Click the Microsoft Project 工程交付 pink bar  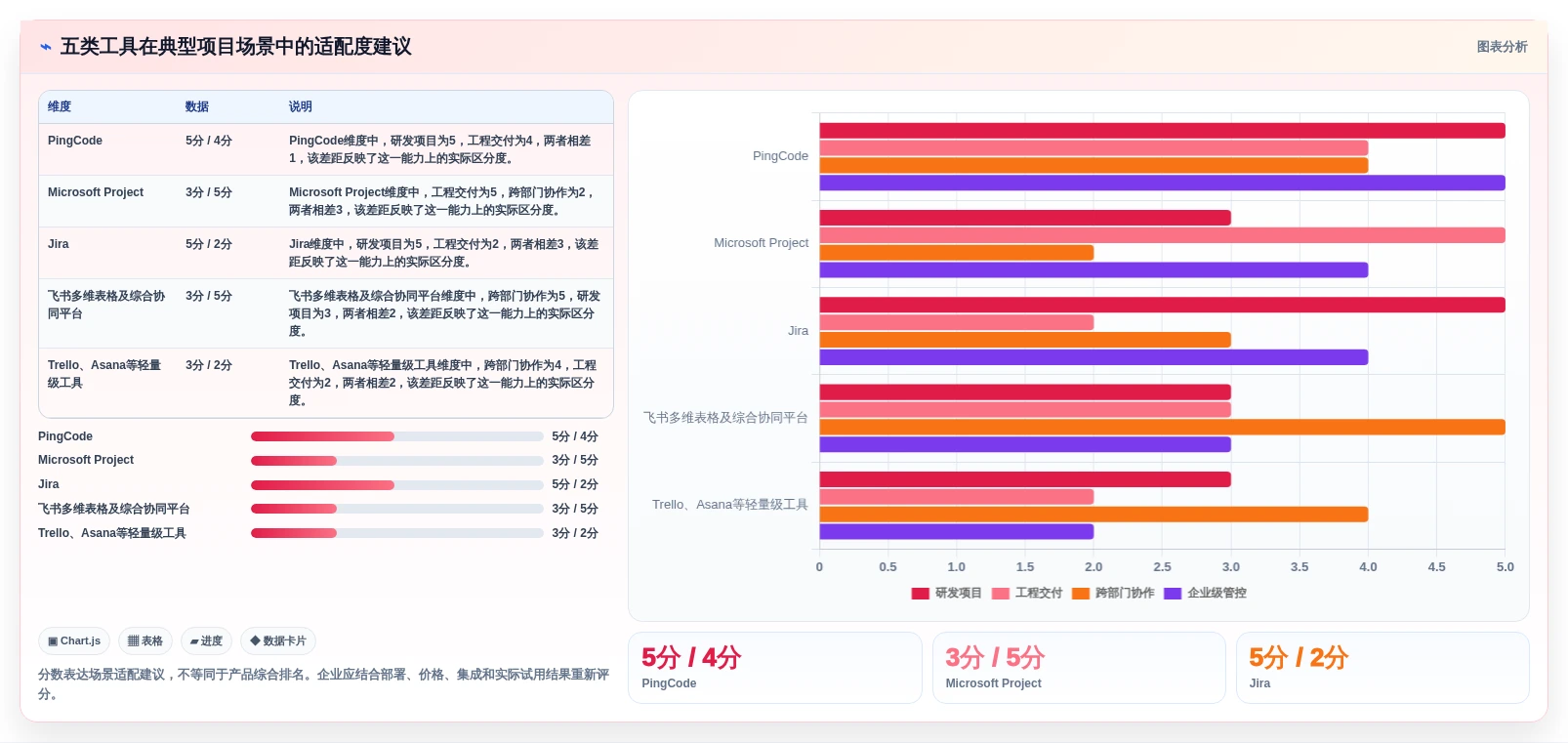tap(1162, 235)
